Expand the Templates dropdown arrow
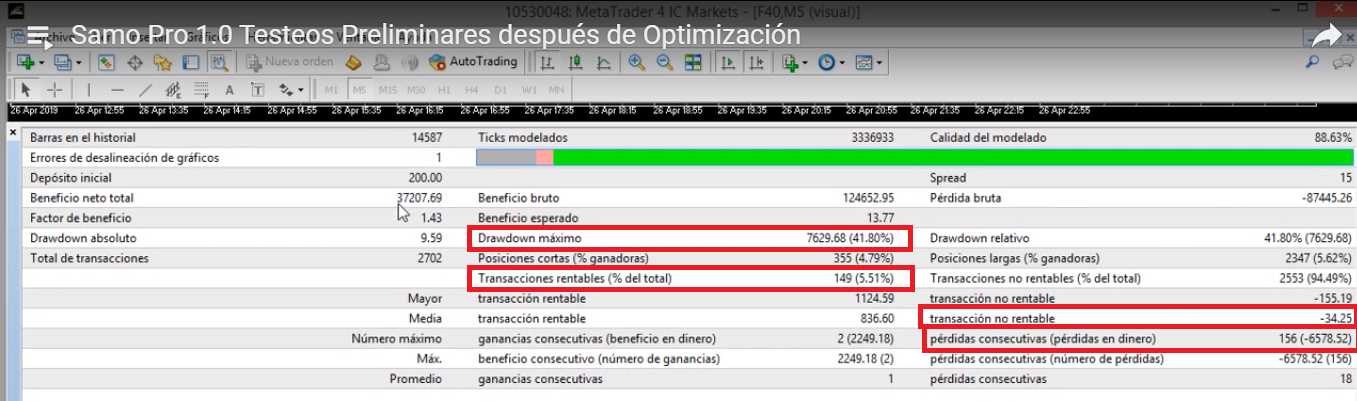This screenshot has height=401, width=1357. click(879, 62)
